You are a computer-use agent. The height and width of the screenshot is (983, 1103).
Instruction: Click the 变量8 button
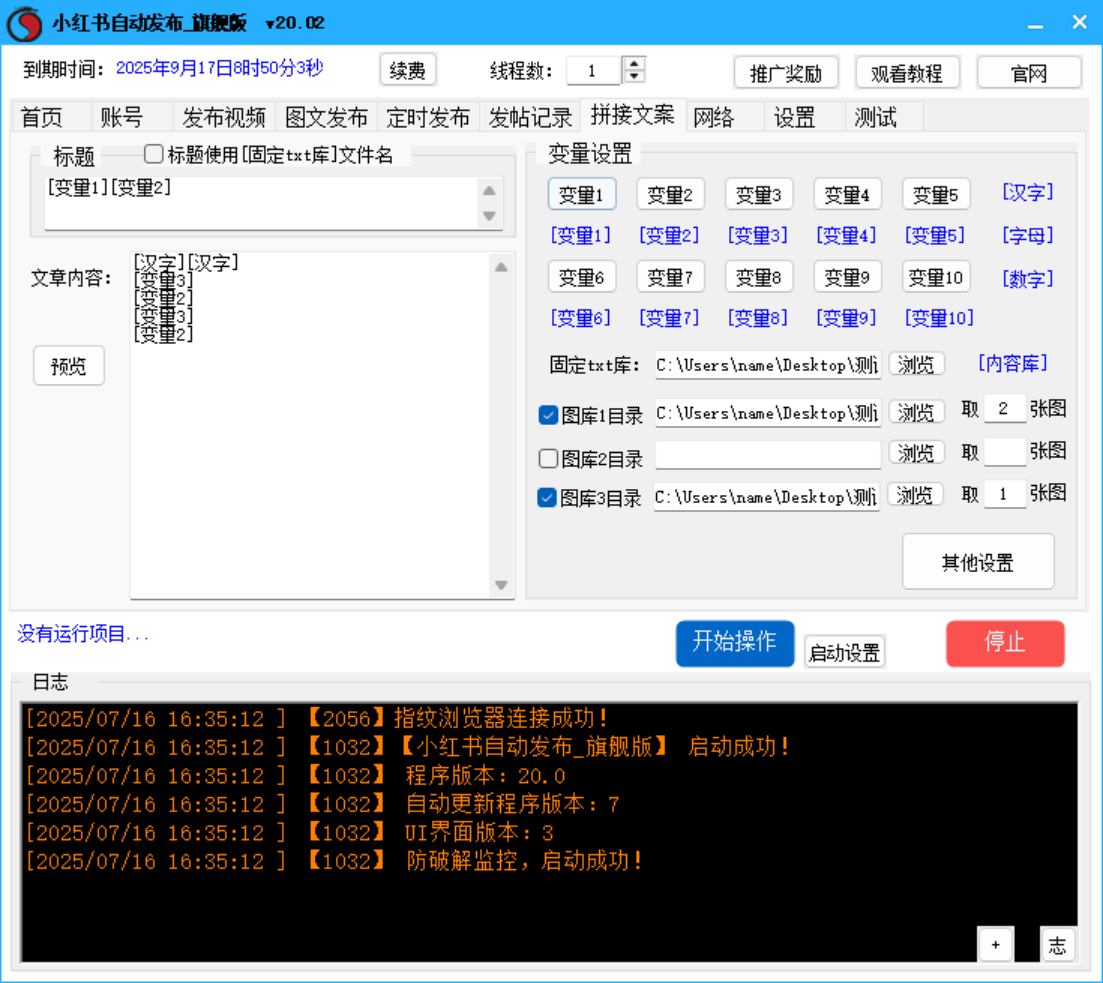click(x=758, y=277)
